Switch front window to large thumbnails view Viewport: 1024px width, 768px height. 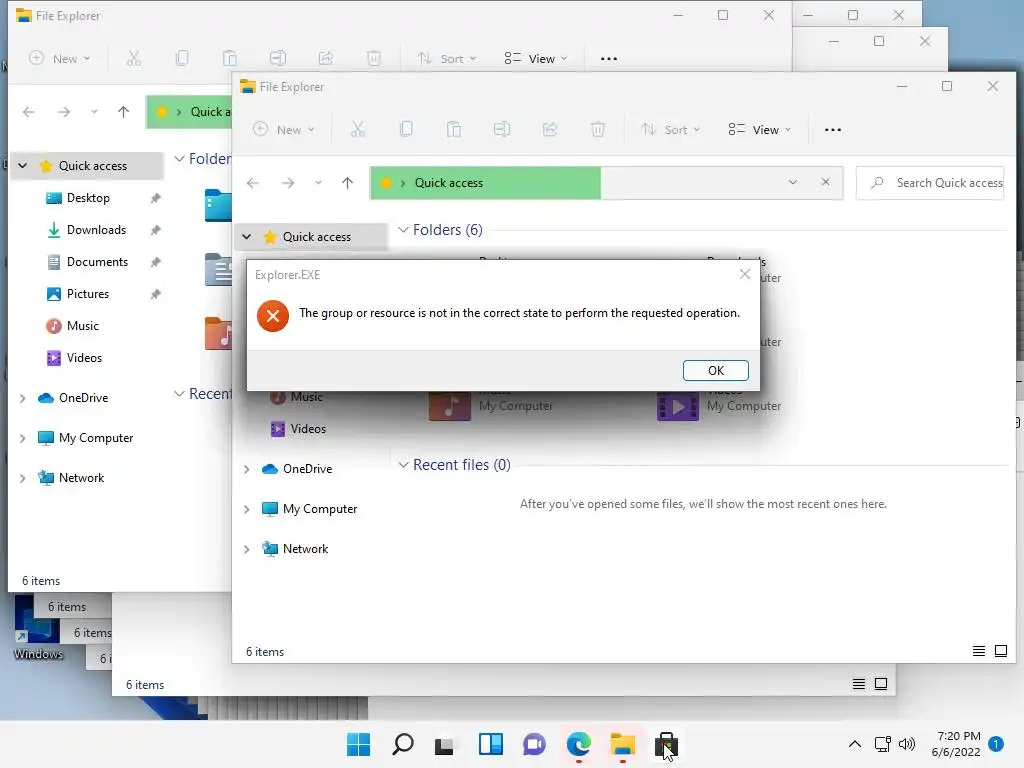(1000, 651)
